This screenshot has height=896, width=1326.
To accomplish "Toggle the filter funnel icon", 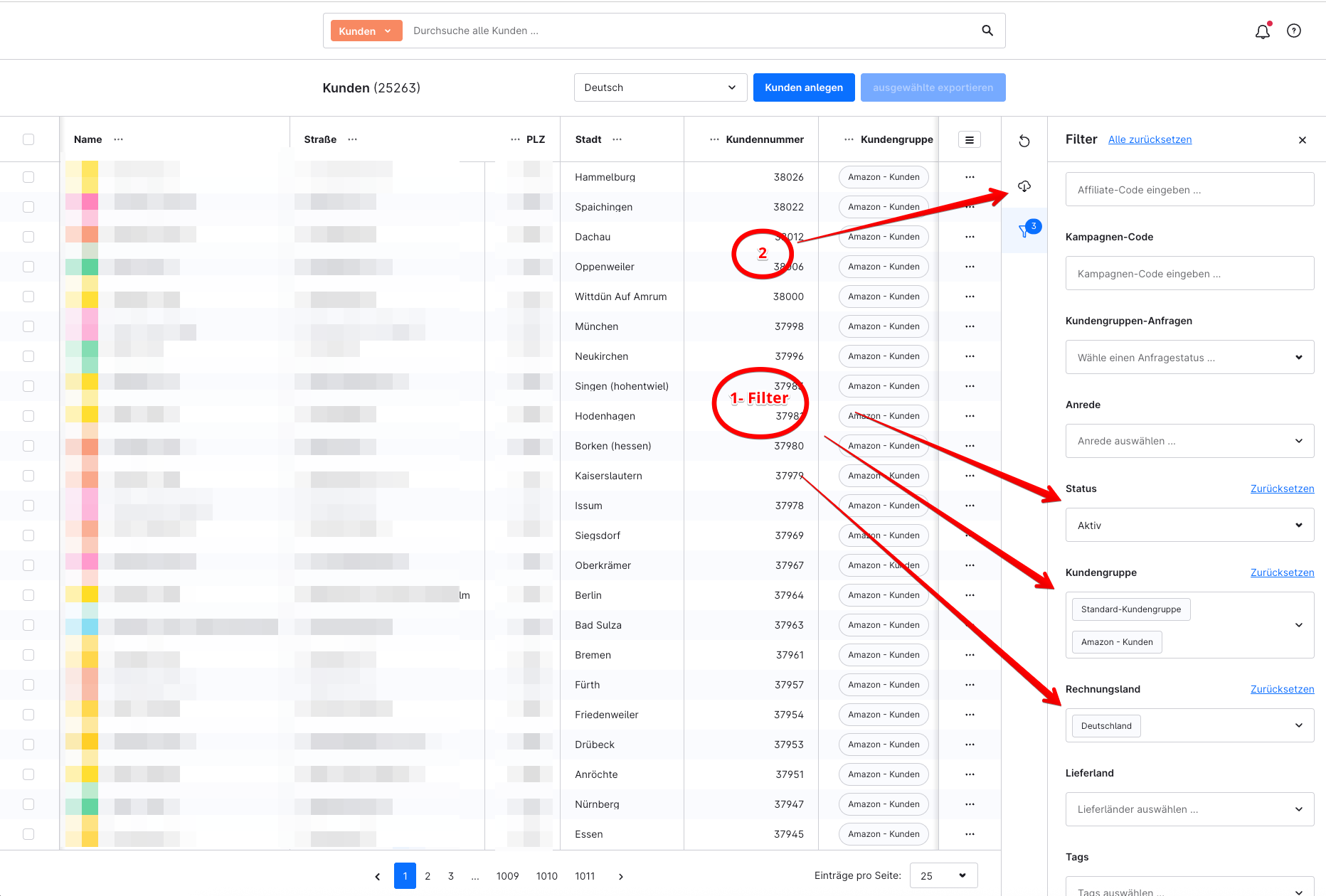I will click(1024, 230).
